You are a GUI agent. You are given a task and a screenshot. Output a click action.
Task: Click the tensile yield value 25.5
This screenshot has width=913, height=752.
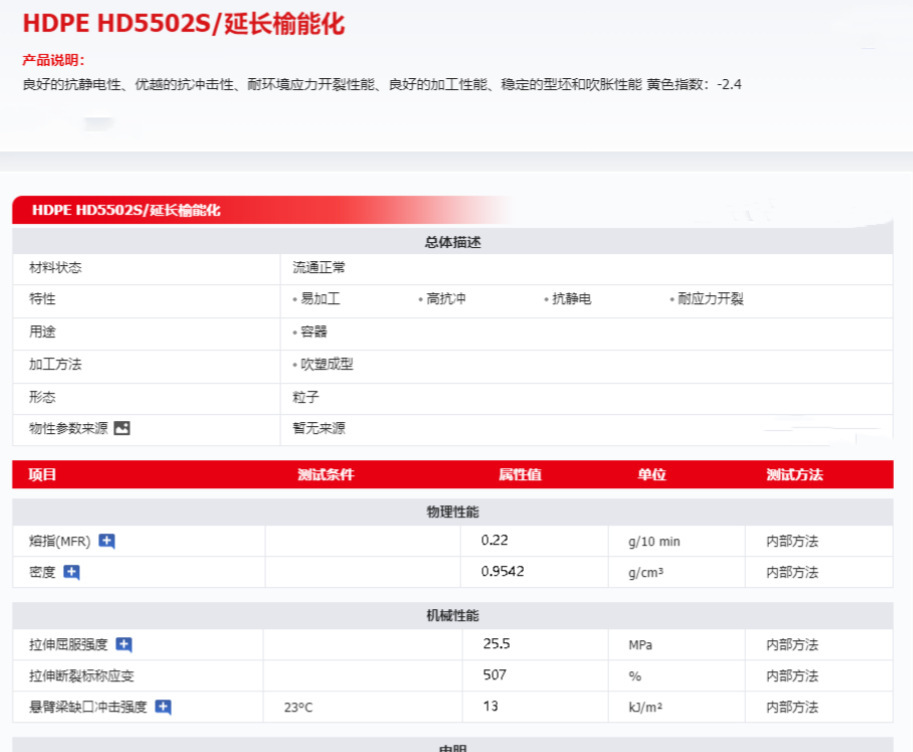[x=496, y=644]
